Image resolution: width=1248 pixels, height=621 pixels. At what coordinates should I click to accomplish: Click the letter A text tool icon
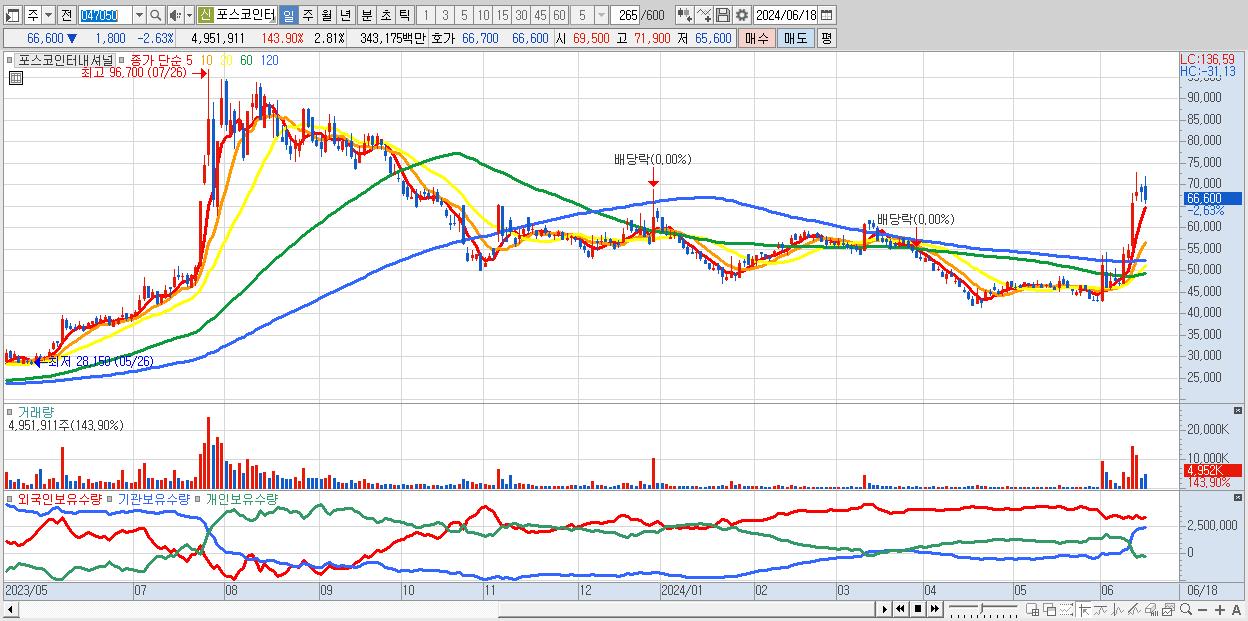click(x=1236, y=610)
